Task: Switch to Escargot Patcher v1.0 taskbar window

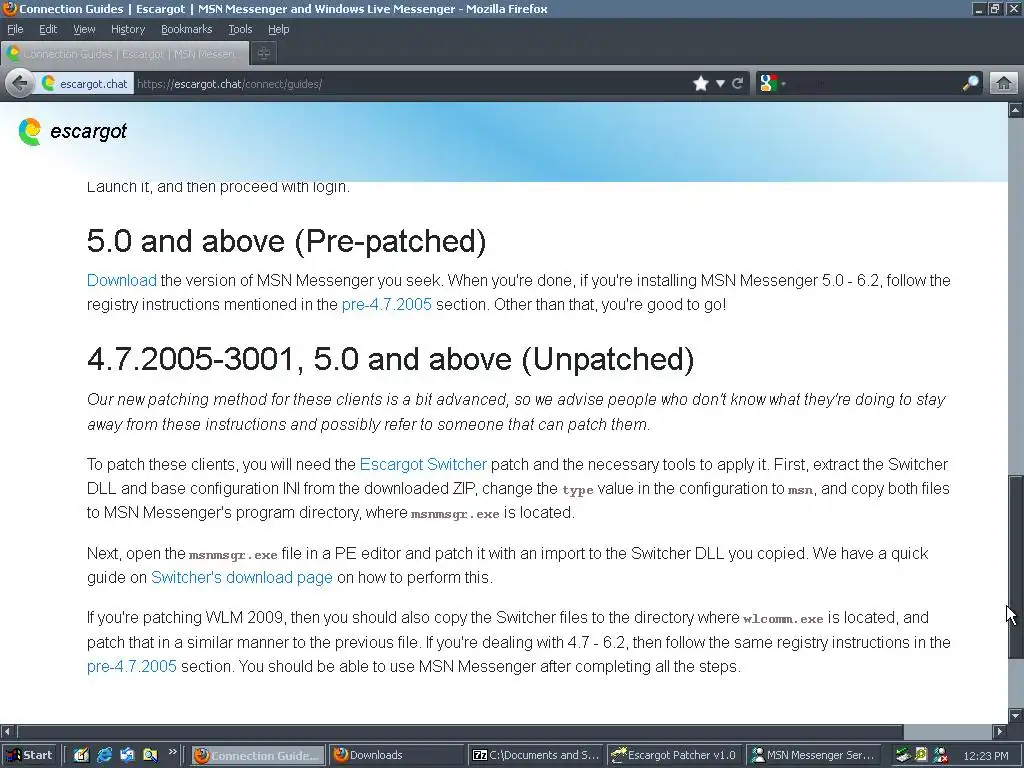Action: pyautogui.click(x=674, y=755)
